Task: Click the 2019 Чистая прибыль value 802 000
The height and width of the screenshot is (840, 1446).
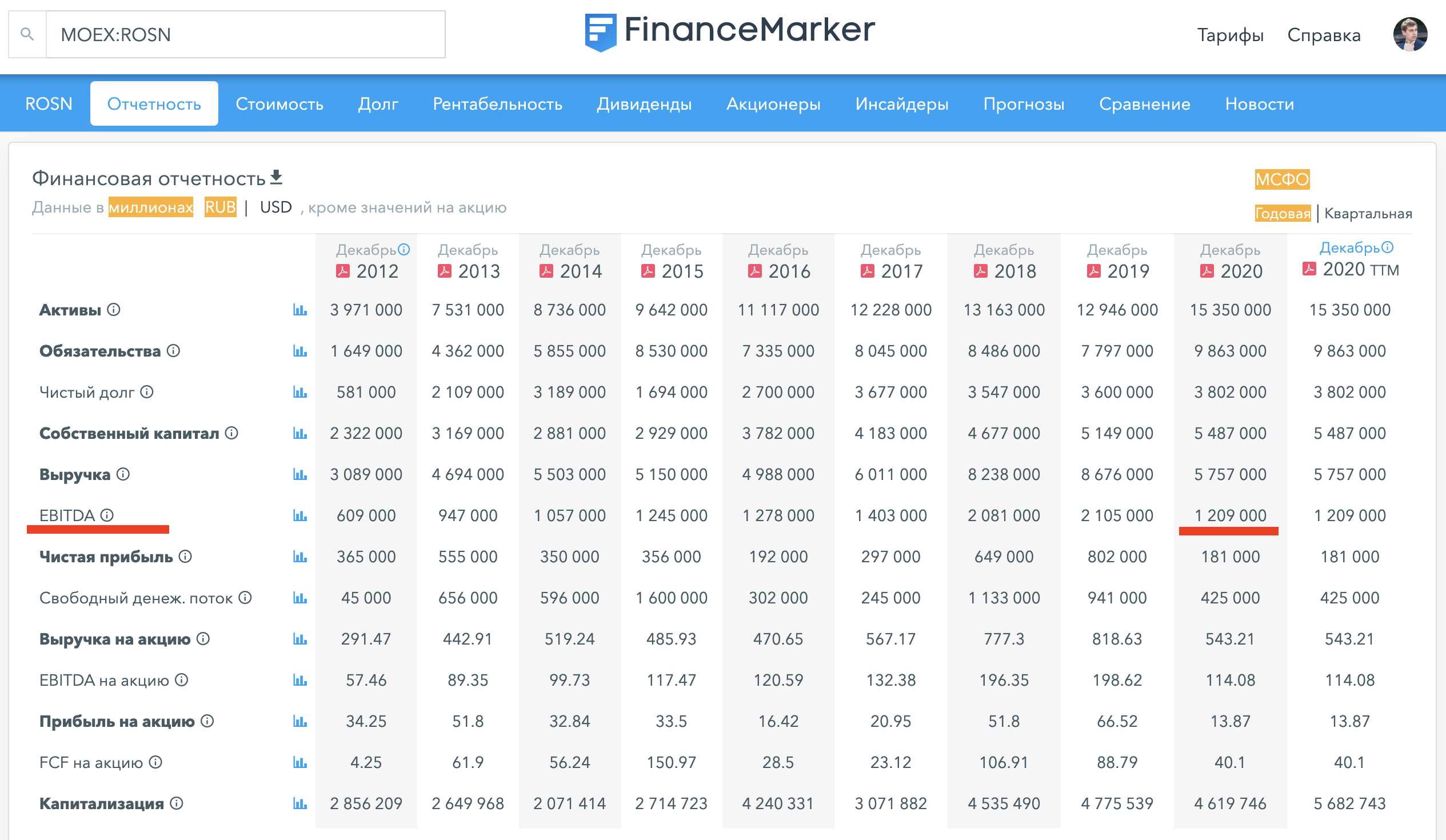Action: tap(1117, 557)
